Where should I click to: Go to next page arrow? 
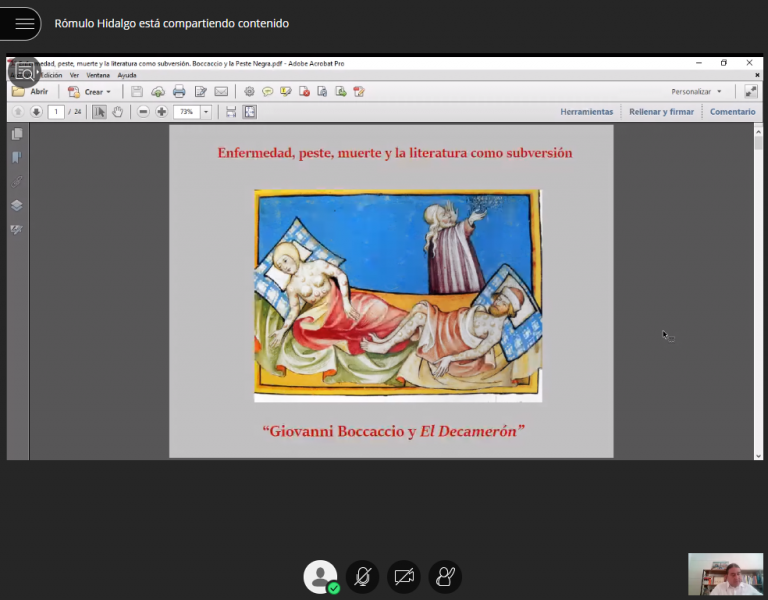pyautogui.click(x=36, y=112)
